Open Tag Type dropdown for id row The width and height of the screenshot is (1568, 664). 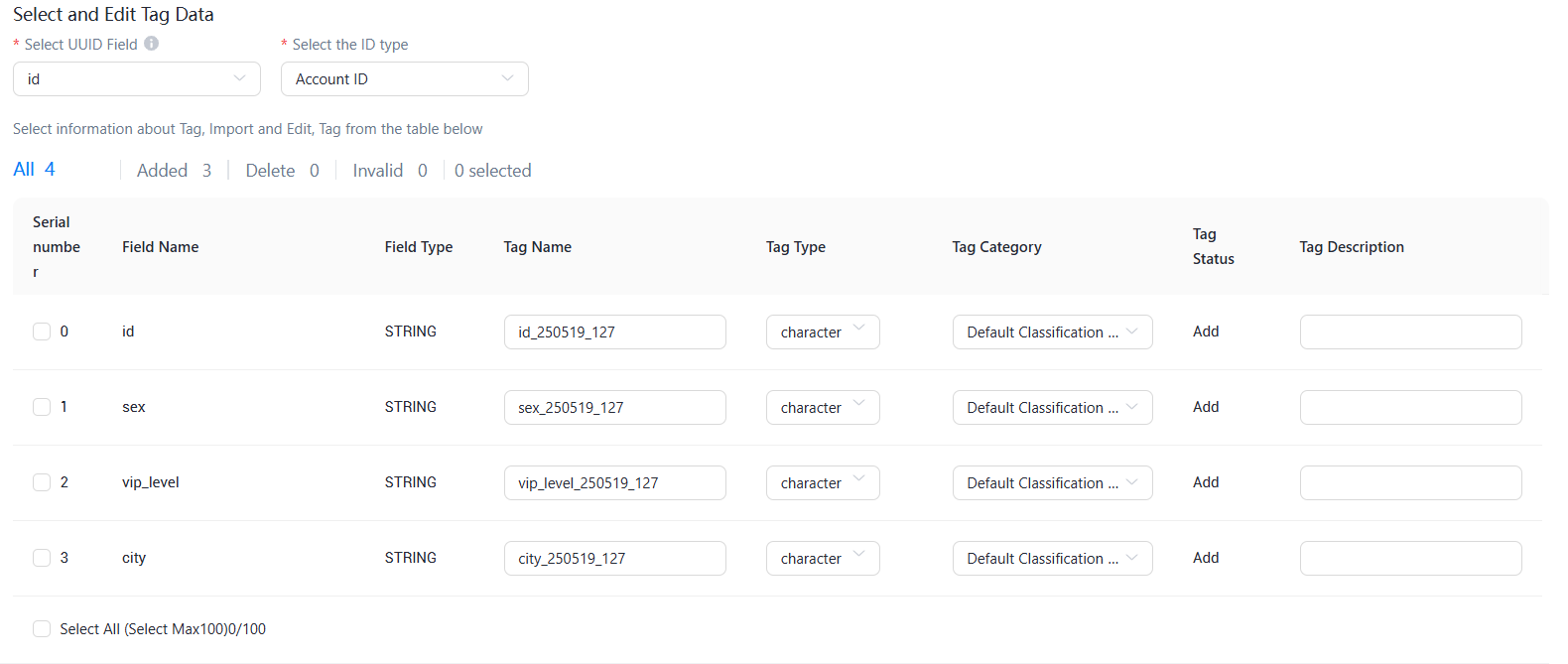tap(823, 332)
